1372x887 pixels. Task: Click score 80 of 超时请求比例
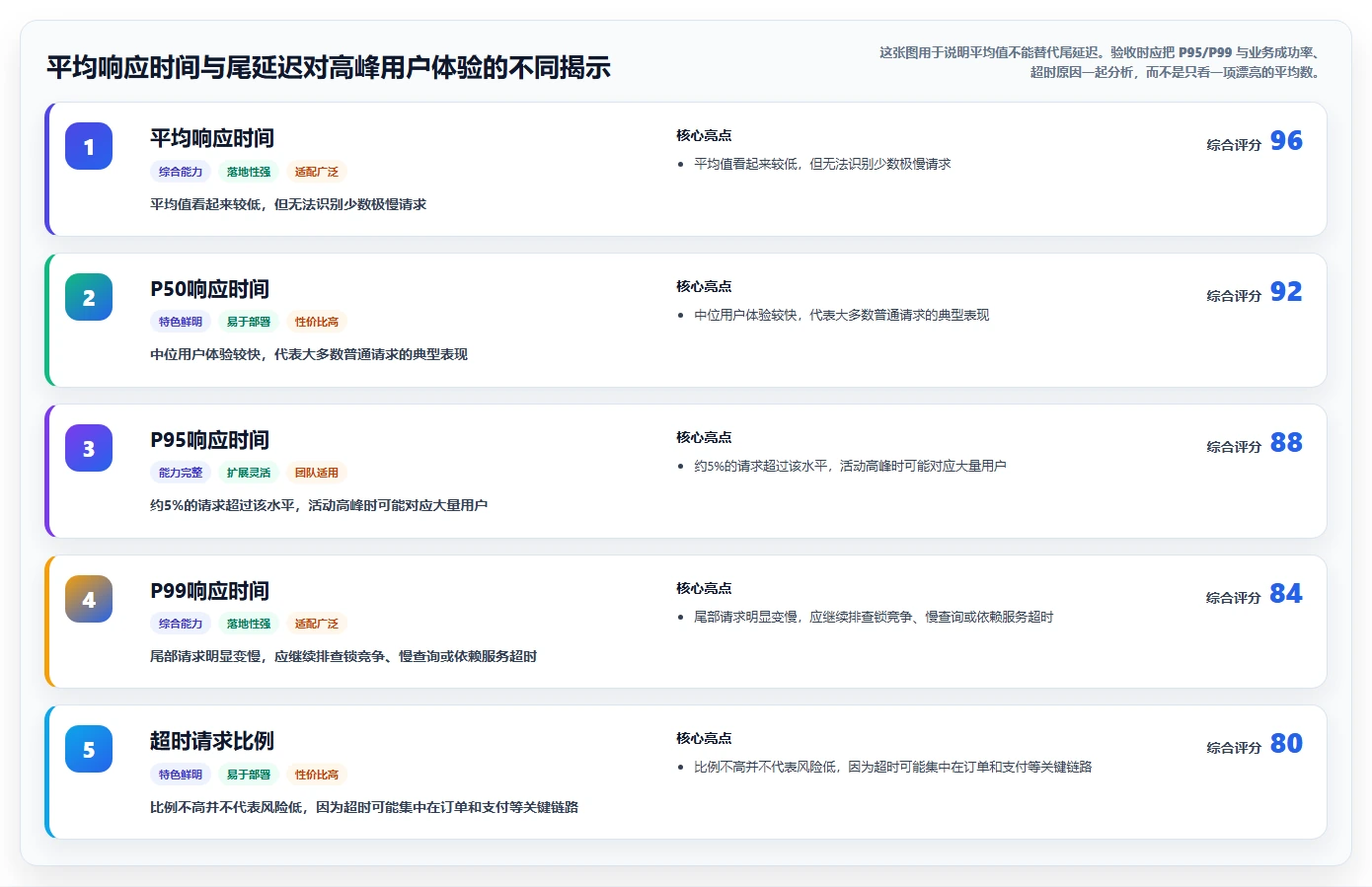tap(1286, 744)
